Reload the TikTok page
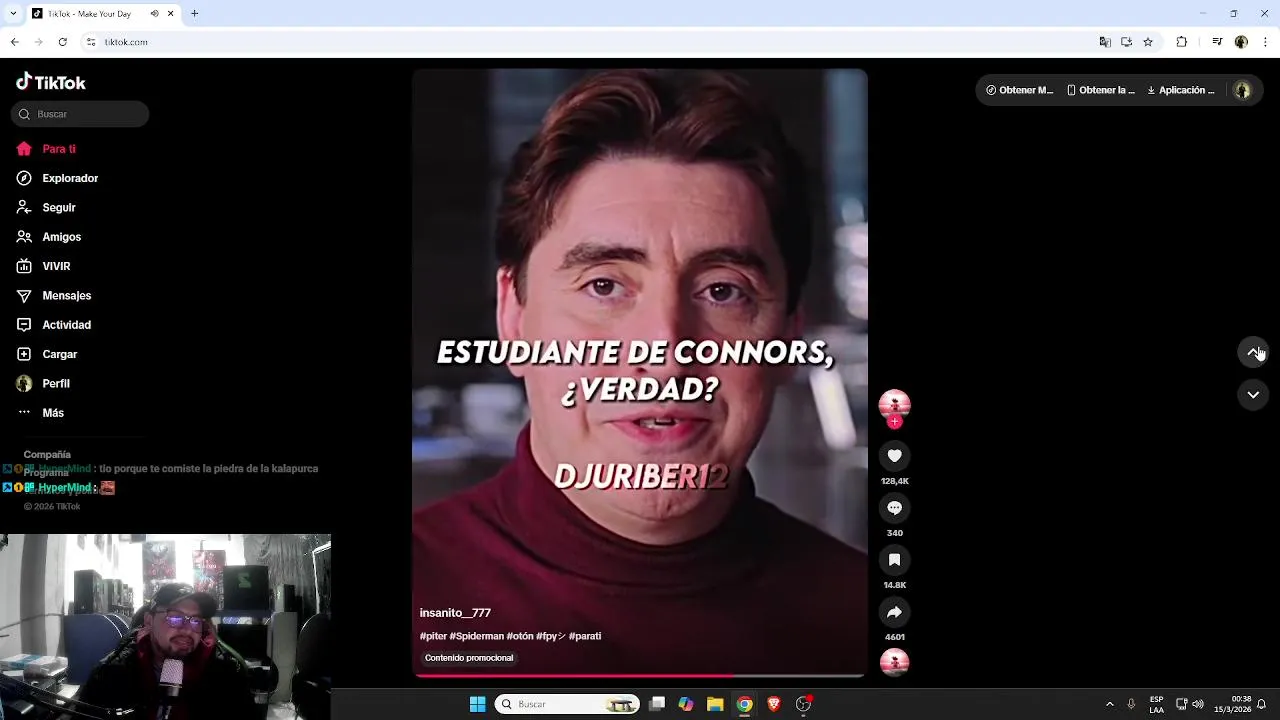The image size is (1280, 720). [x=62, y=42]
